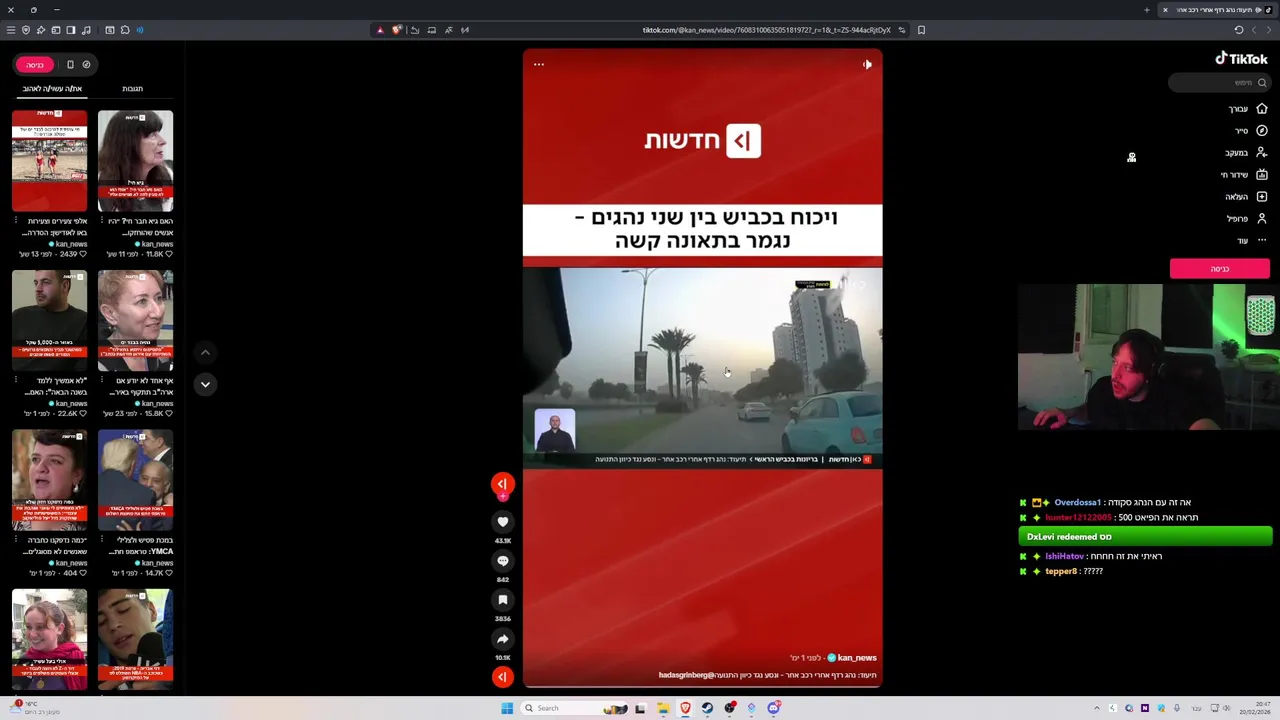Bookmark this page in address bar
Screen dimensions: 1280x720
(921, 30)
